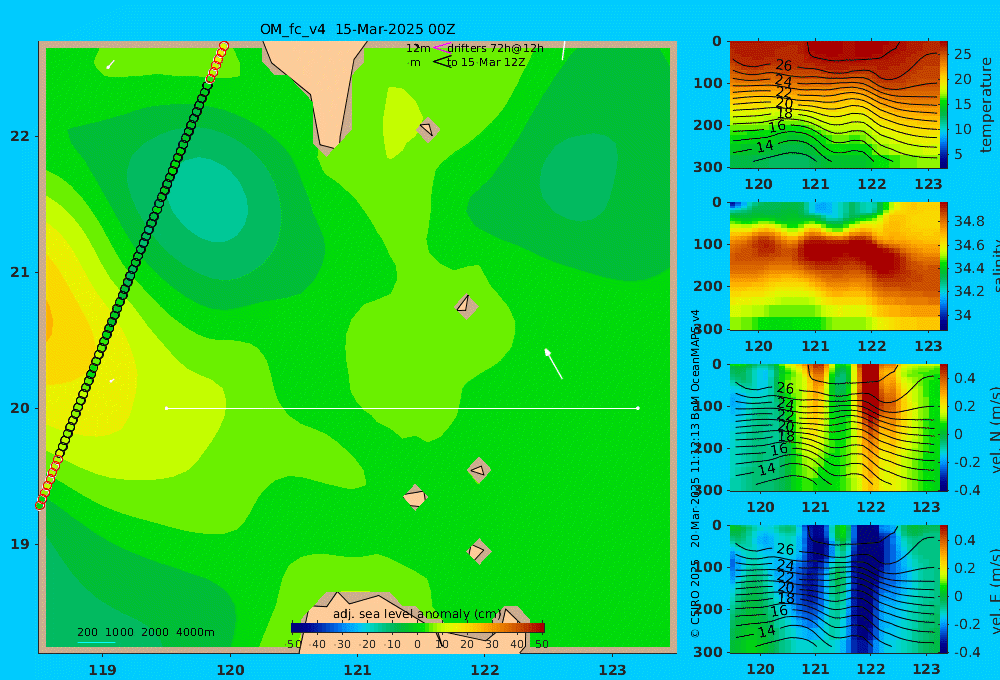
Task: Click the temperature cross-section panel
Action: (x=834, y=105)
